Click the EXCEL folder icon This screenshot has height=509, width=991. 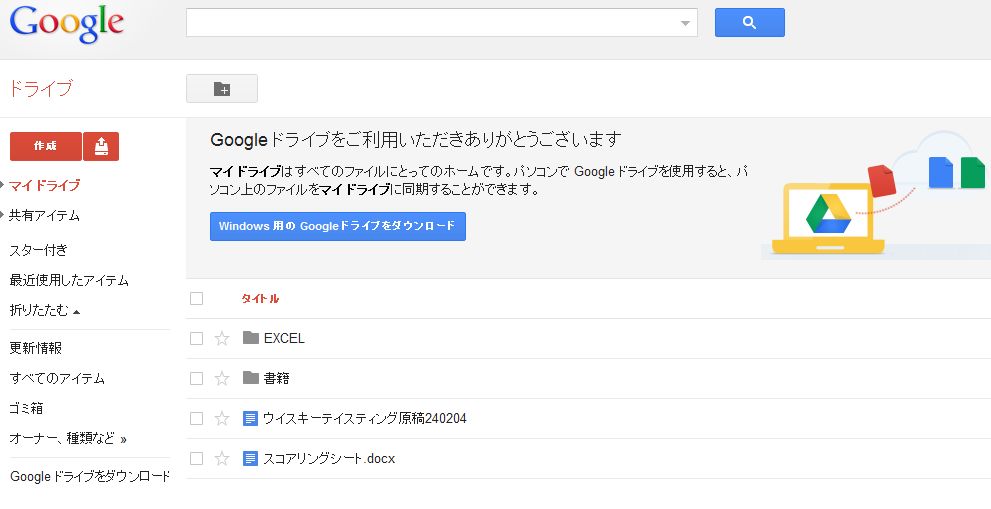point(251,338)
